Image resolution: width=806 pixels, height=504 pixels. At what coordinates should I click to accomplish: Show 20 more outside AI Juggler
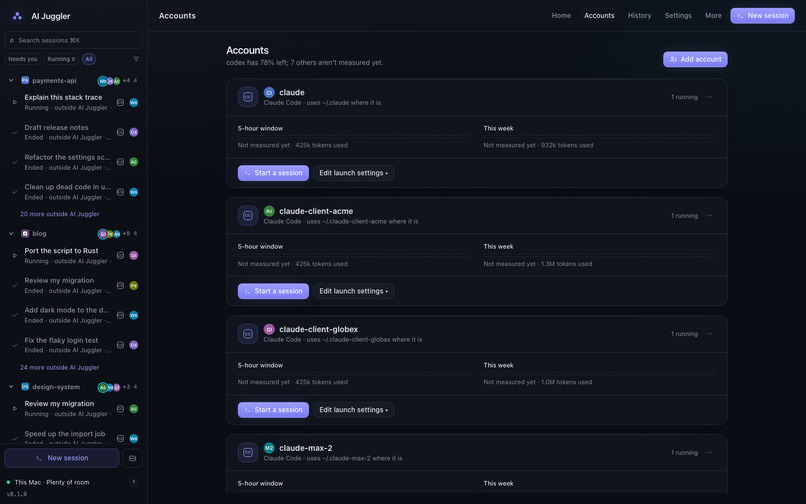(60, 214)
